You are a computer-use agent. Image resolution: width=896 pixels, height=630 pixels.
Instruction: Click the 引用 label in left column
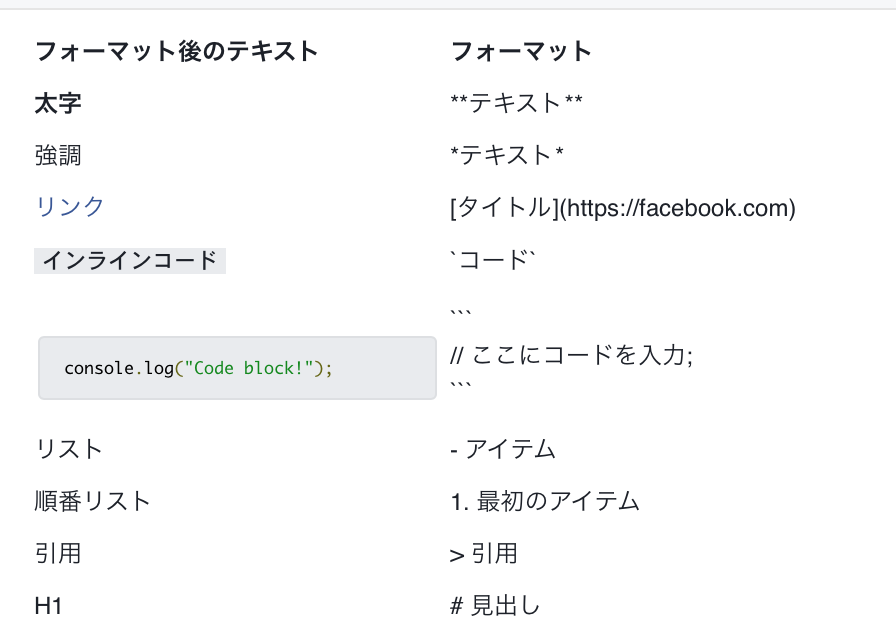pos(58,553)
